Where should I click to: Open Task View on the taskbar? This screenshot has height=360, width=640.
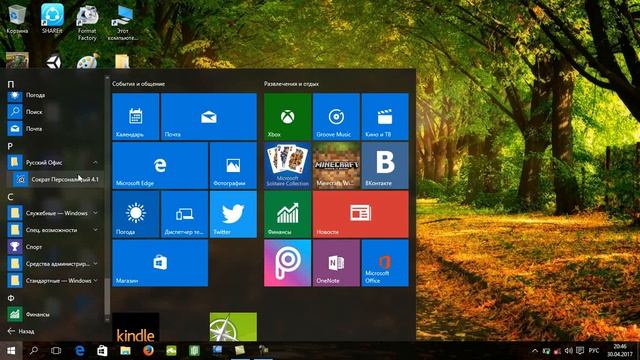[x=56, y=351]
